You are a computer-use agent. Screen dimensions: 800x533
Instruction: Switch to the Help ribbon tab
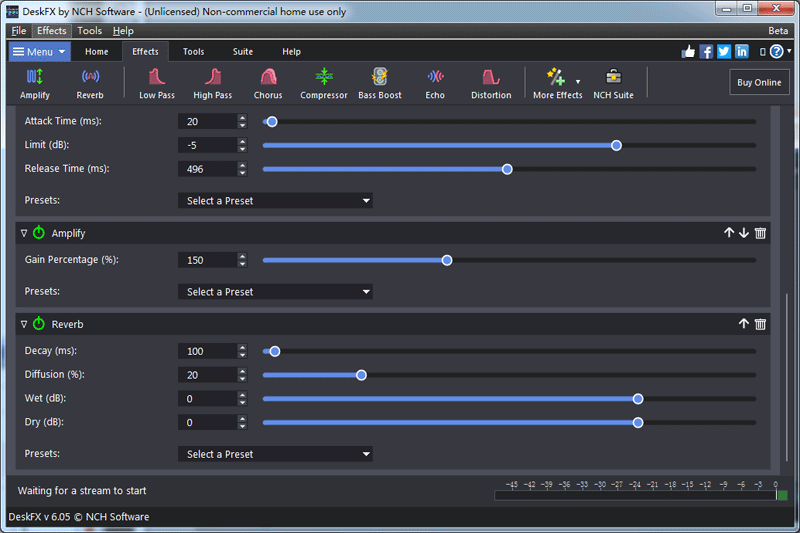point(291,52)
